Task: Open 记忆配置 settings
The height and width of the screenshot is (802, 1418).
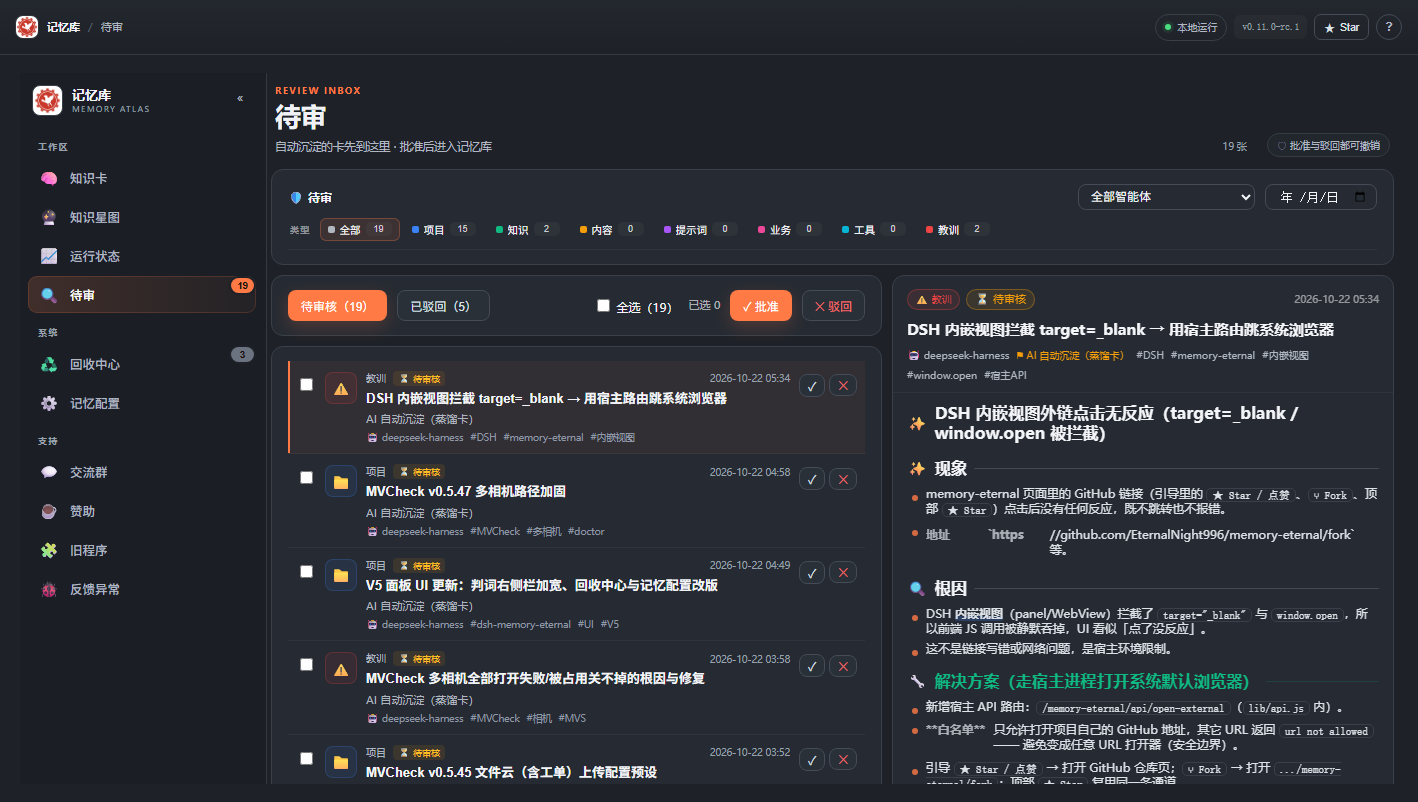Action: click(x=142, y=403)
